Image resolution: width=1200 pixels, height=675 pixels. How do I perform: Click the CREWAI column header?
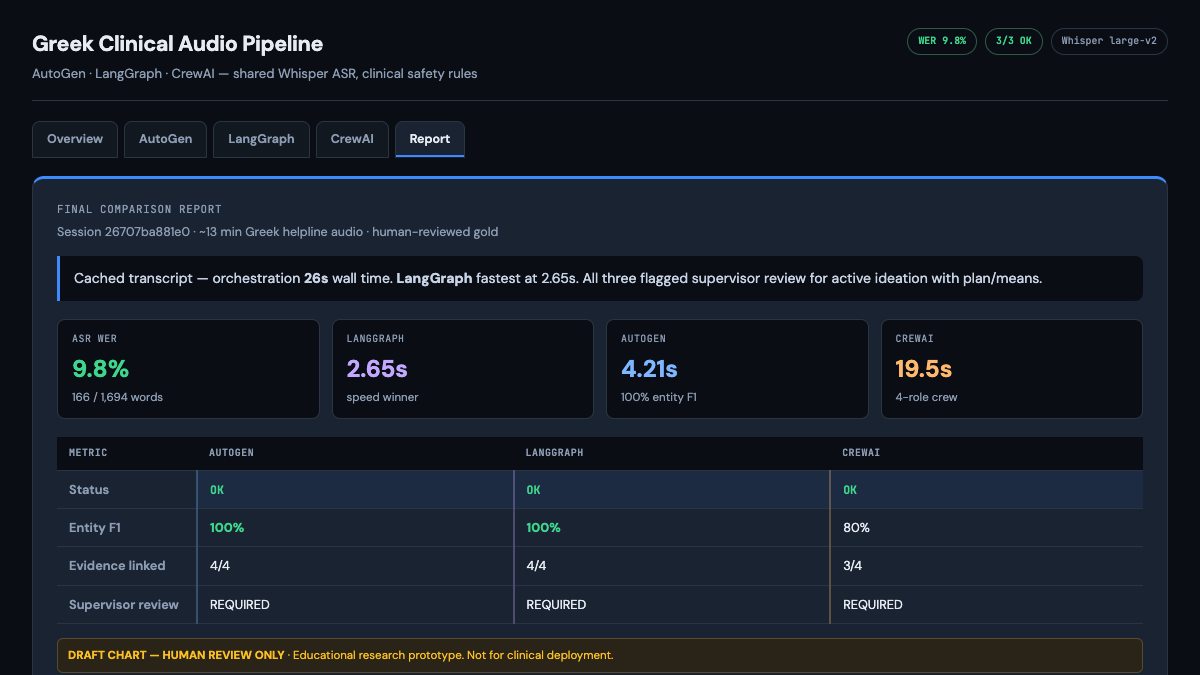coord(862,453)
